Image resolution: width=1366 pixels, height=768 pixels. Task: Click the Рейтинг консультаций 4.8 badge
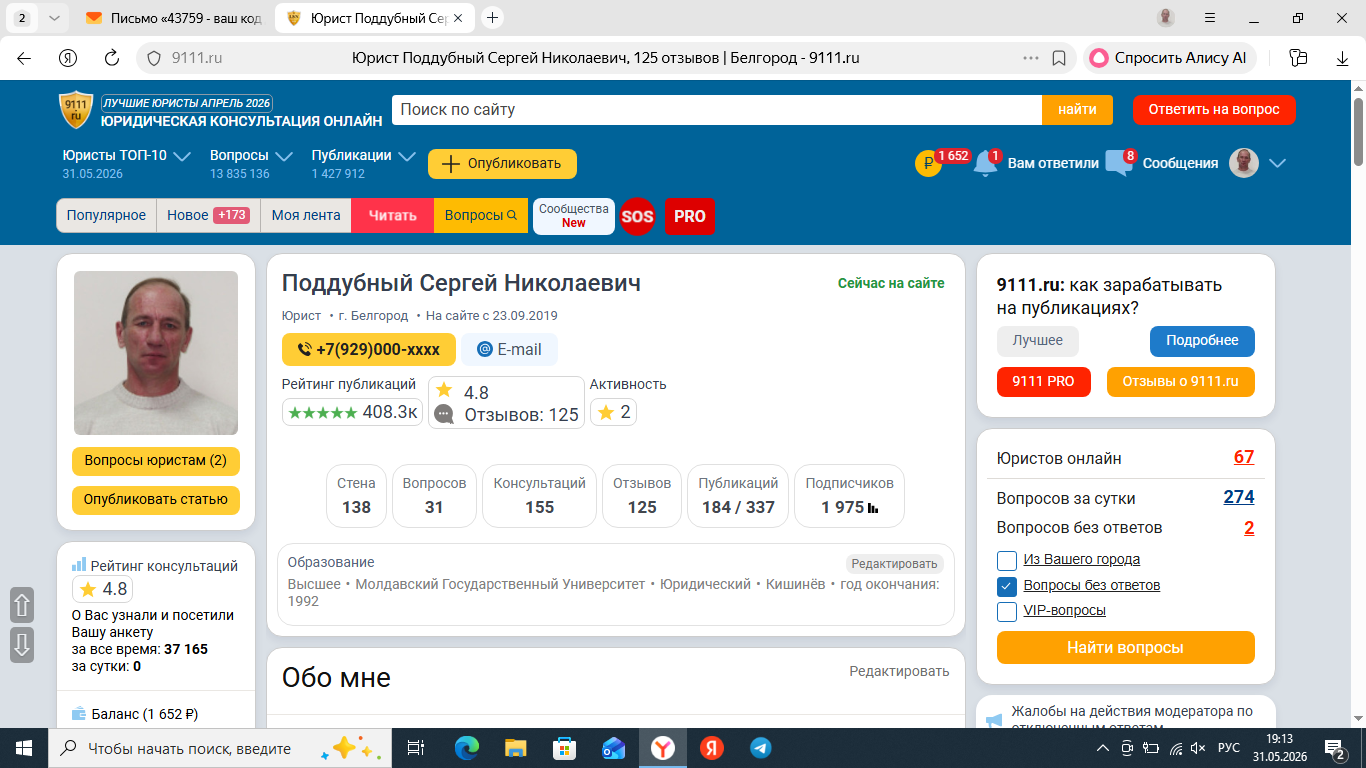pos(102,589)
